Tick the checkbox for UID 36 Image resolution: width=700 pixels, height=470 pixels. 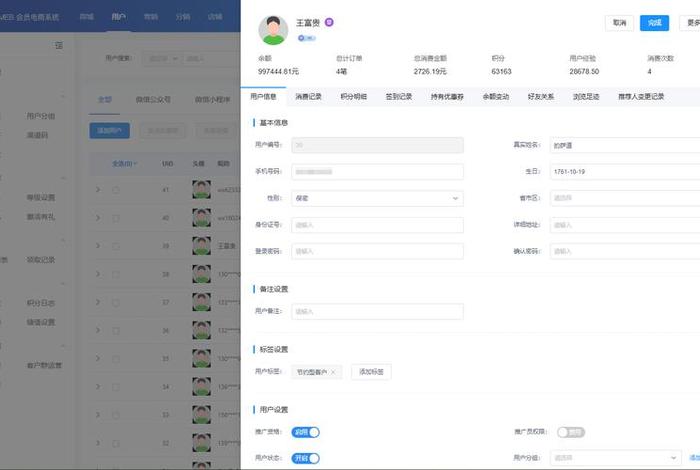click(116, 331)
